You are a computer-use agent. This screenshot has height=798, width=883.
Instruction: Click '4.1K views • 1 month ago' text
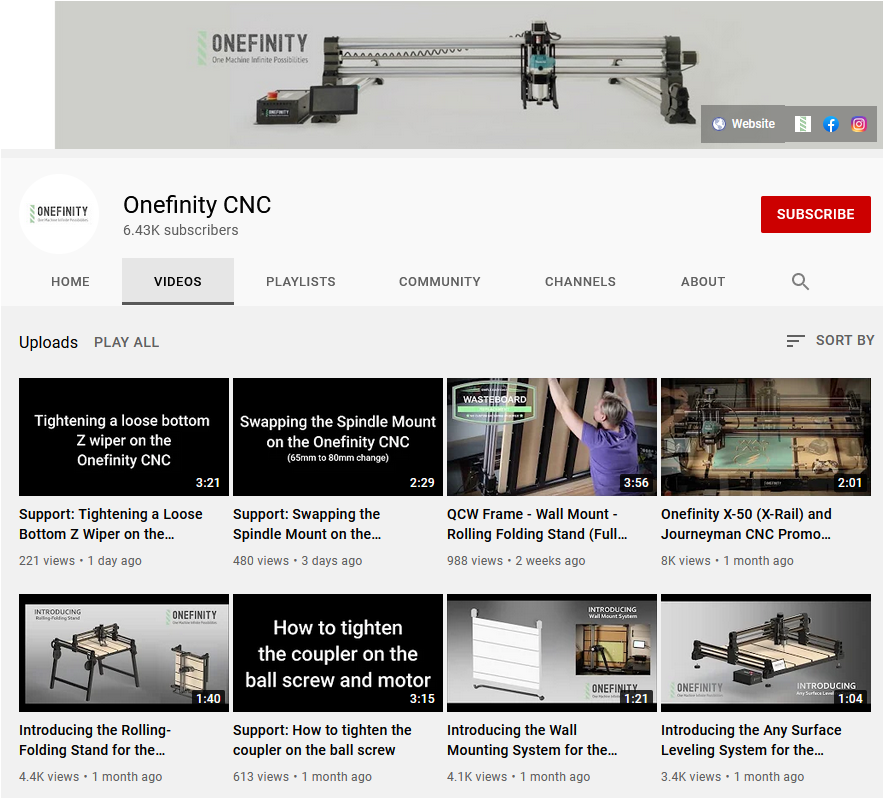(519, 777)
